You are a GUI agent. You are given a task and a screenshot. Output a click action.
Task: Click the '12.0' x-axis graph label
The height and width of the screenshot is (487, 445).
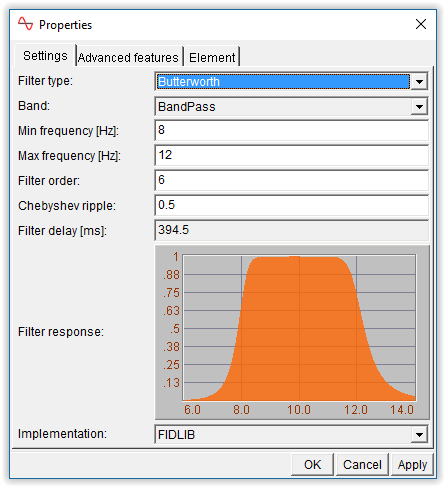tap(356, 410)
